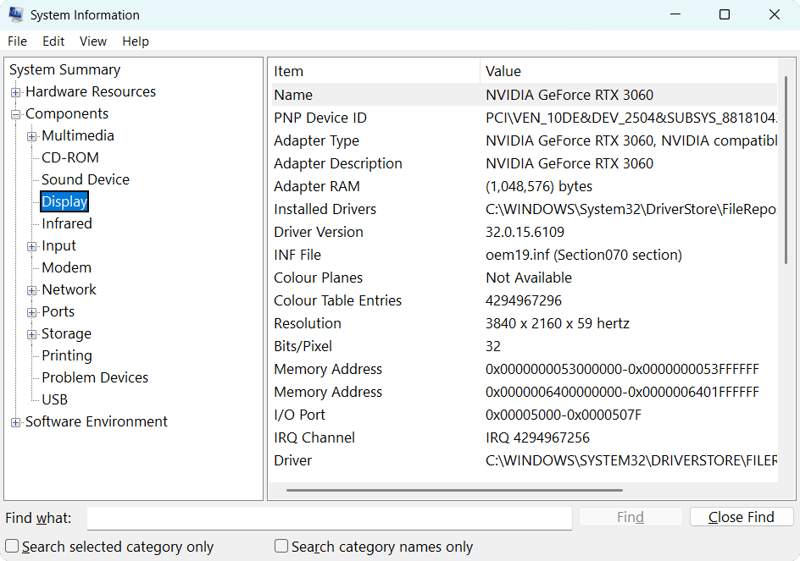Select the Adapter Type row
Image resolution: width=800 pixels, height=561 pixels.
coord(524,141)
